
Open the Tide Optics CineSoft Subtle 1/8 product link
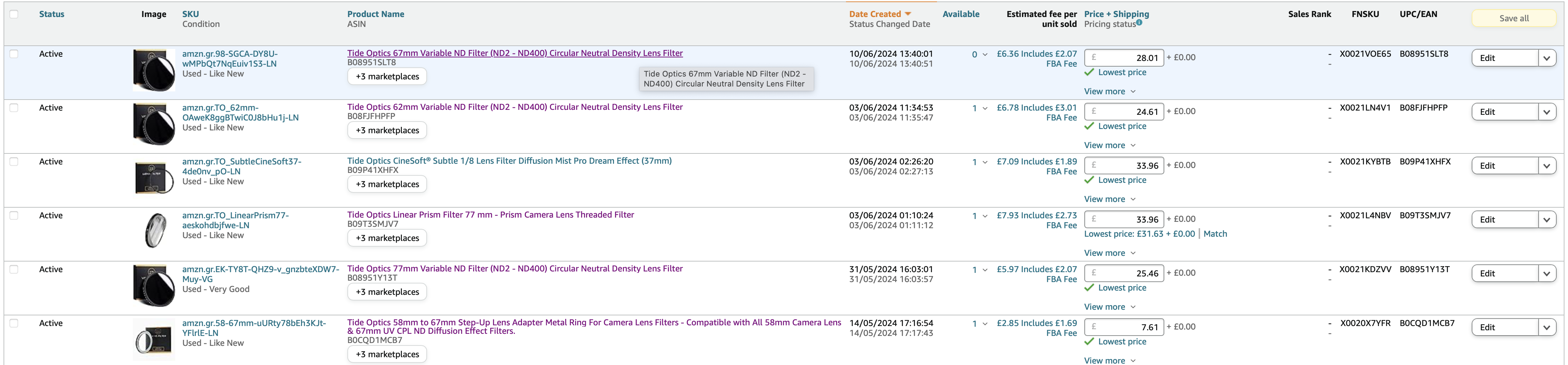510,161
